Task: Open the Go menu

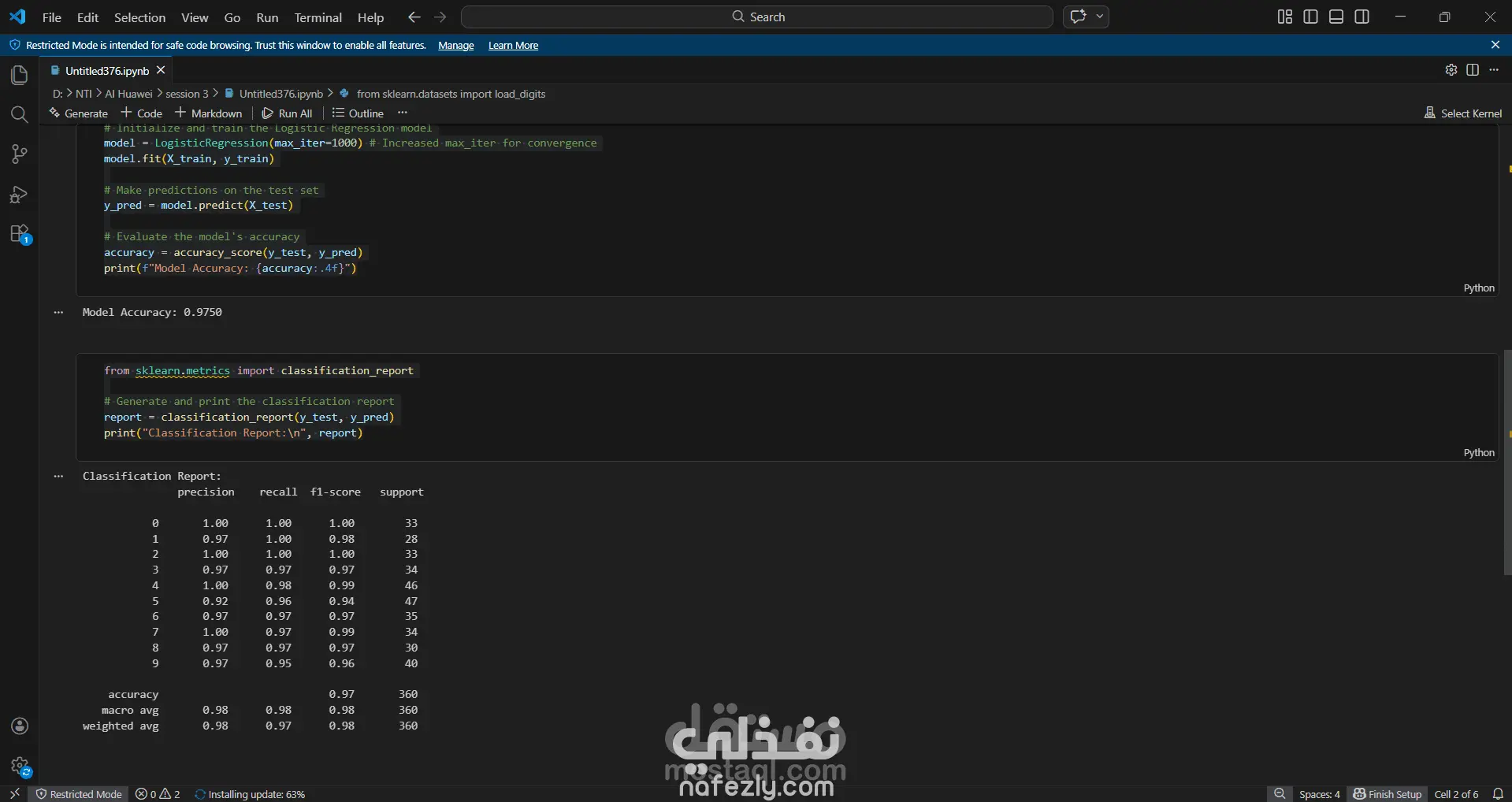Action: (x=232, y=17)
